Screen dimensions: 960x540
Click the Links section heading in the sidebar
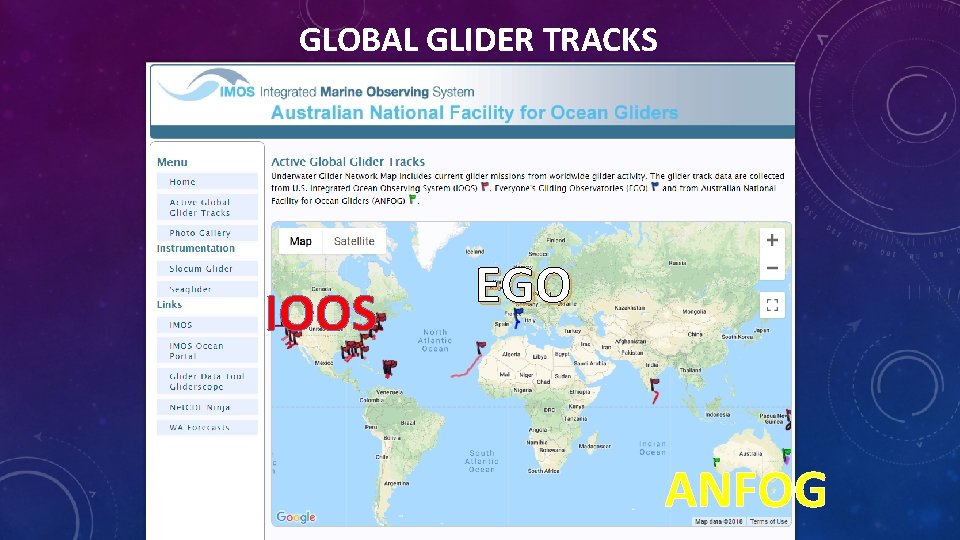click(169, 304)
